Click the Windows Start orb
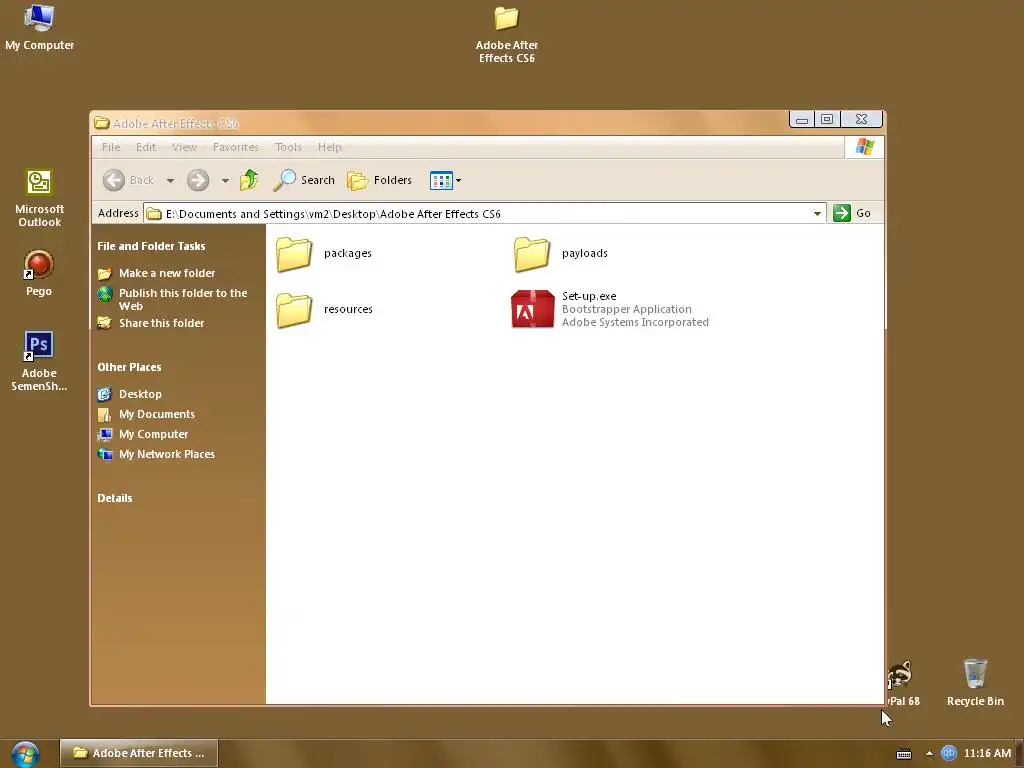Image resolution: width=1024 pixels, height=768 pixels. pos(25,754)
